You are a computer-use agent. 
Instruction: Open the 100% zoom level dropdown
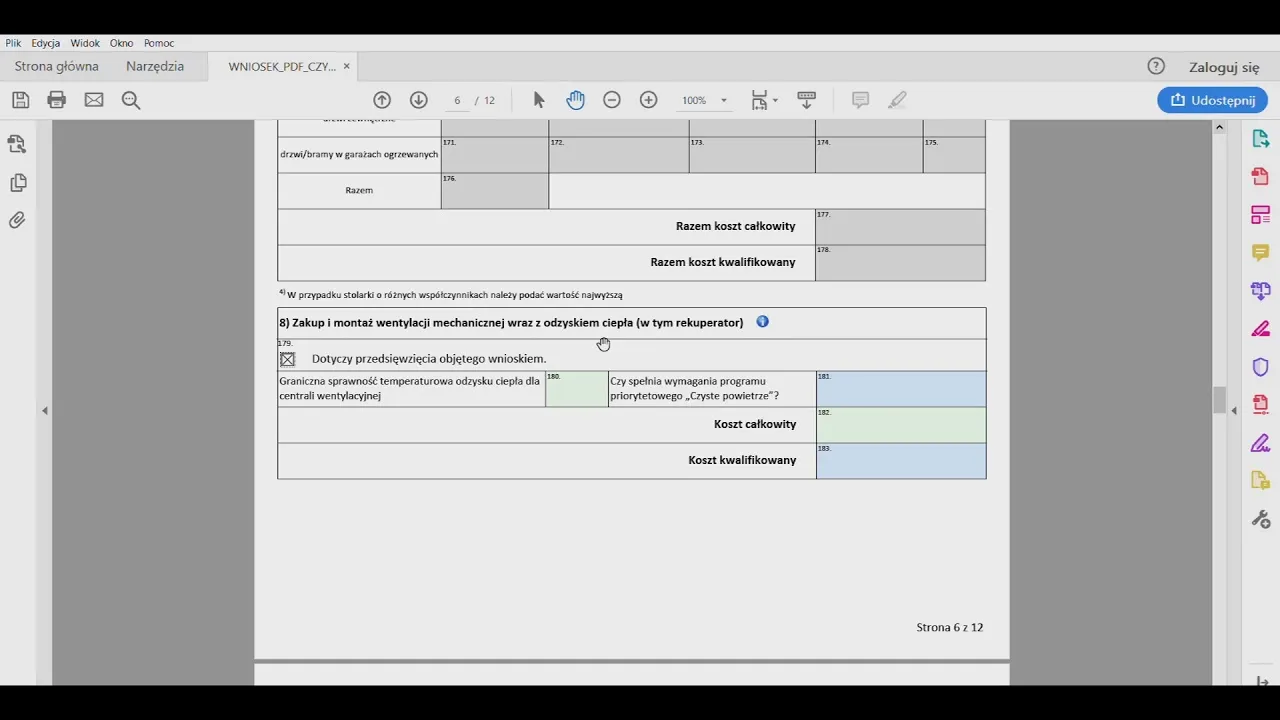coord(724,101)
